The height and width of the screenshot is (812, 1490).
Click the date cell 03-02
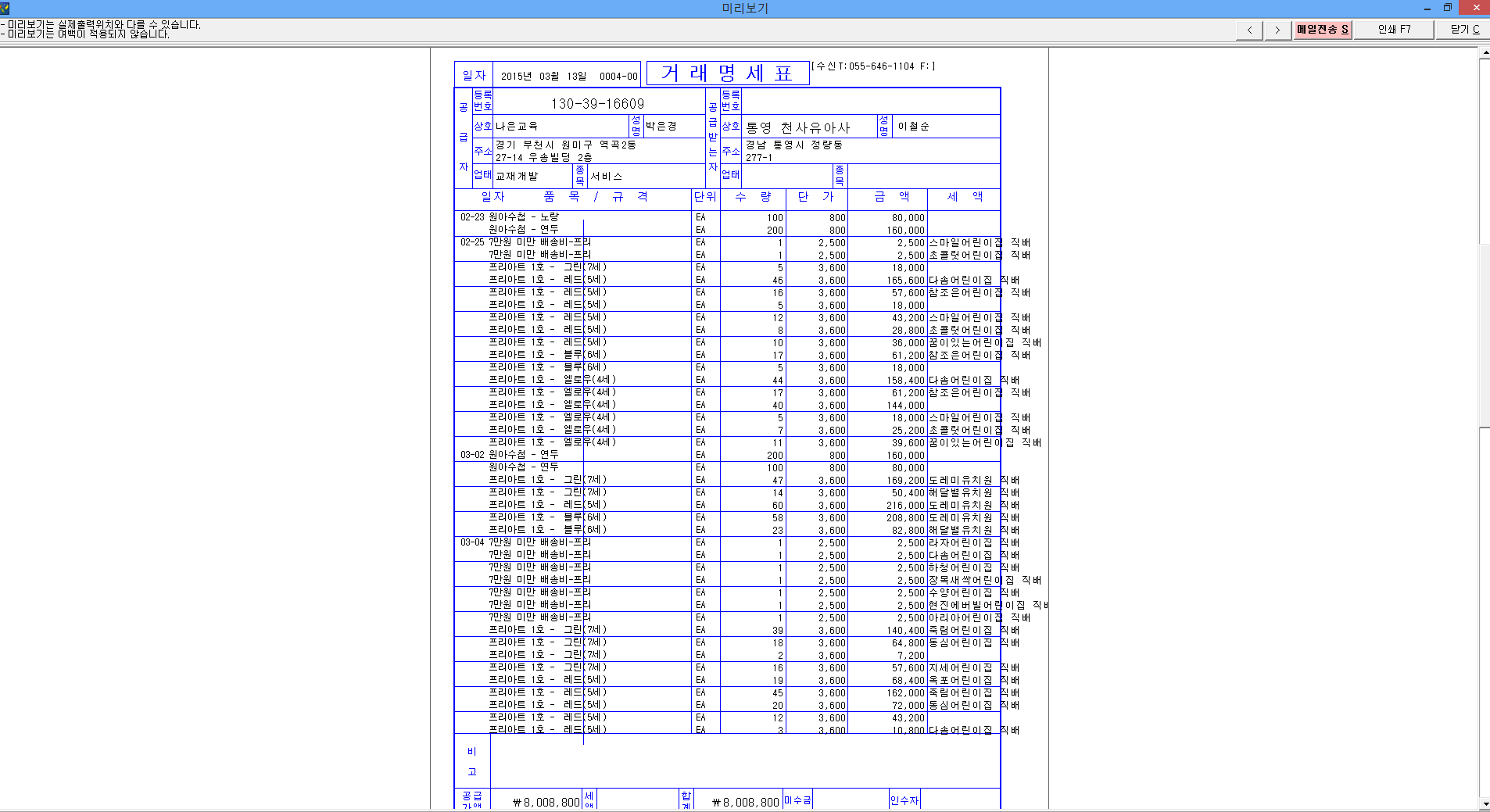pos(472,455)
